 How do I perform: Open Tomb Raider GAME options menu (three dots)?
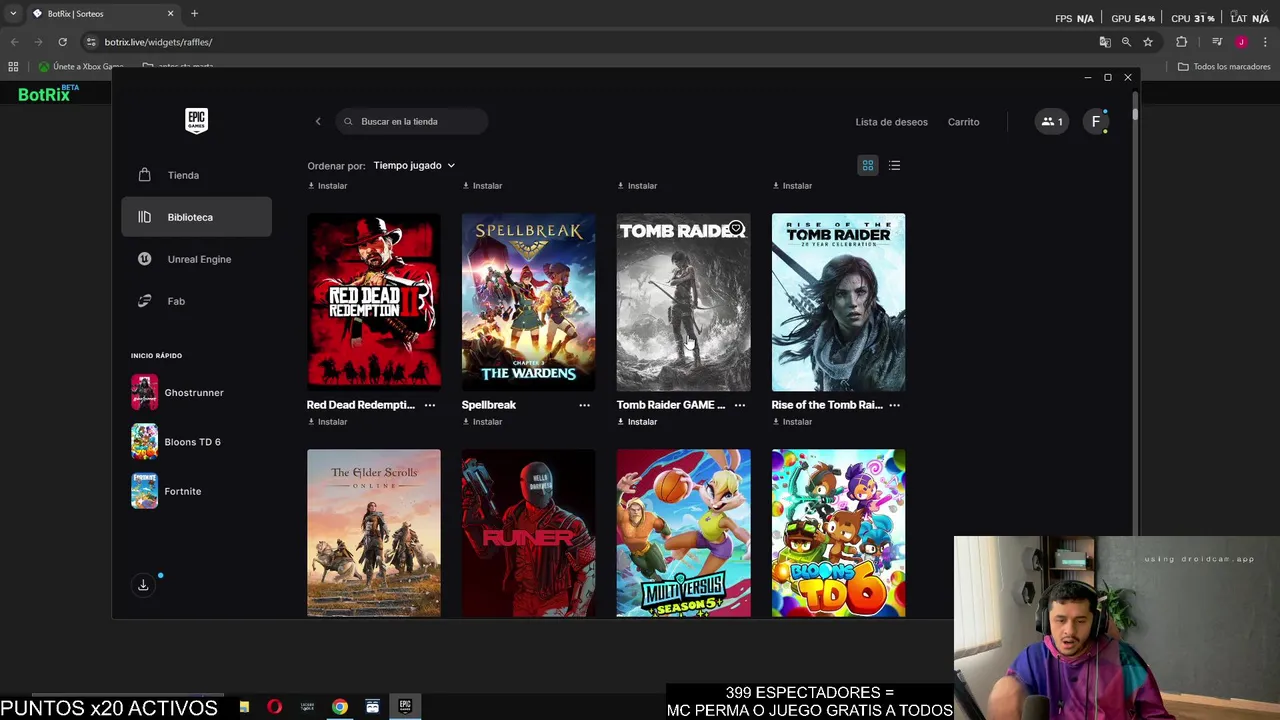[x=740, y=405]
